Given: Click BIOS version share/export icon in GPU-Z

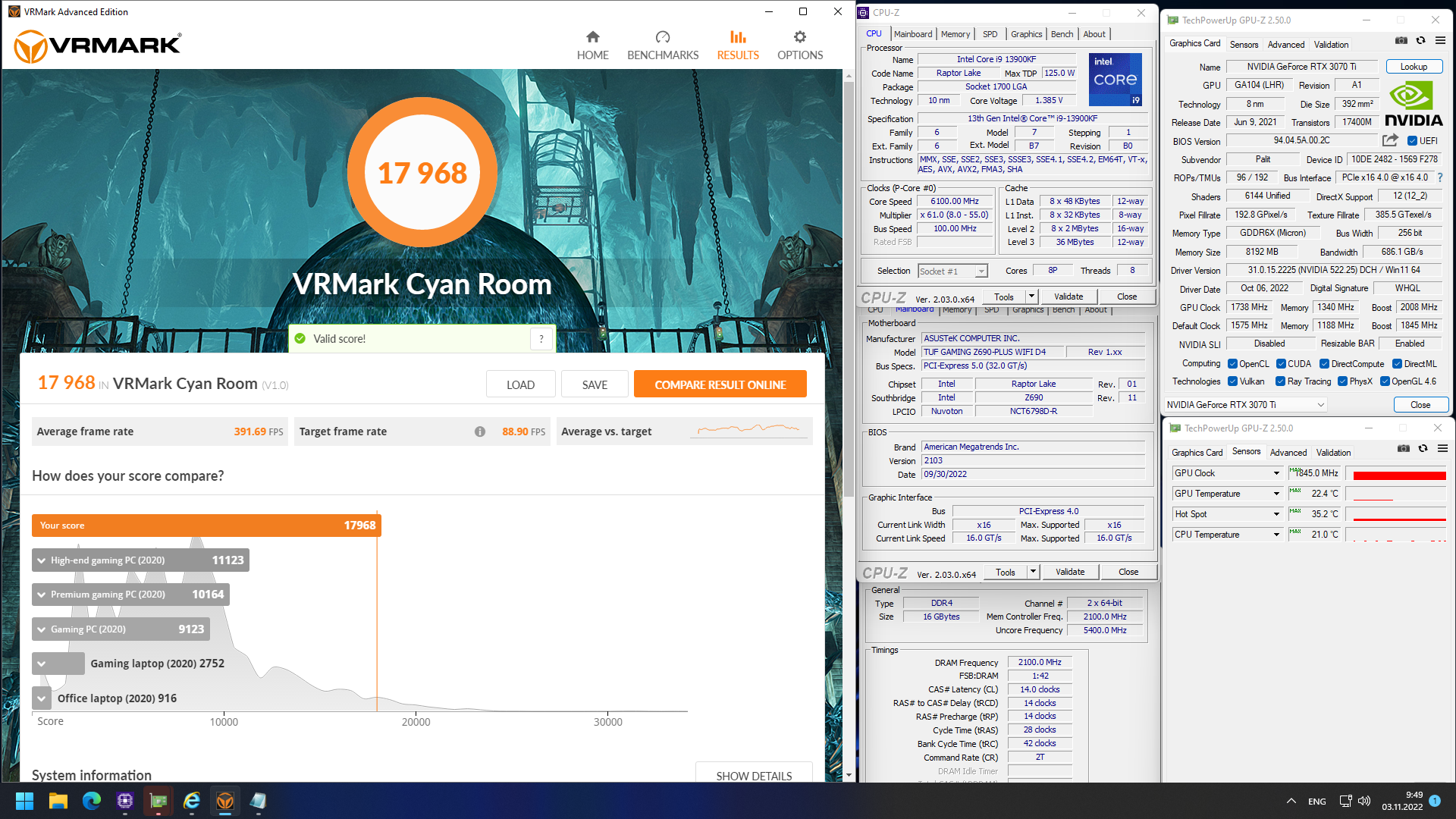Looking at the screenshot, I should coord(1390,140).
